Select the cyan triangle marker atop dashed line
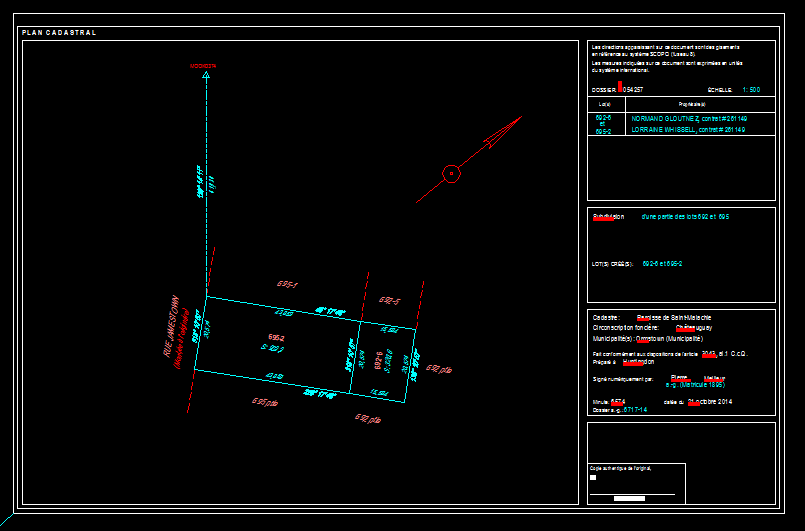Screen dimensions: 805x531 click(x=205, y=75)
